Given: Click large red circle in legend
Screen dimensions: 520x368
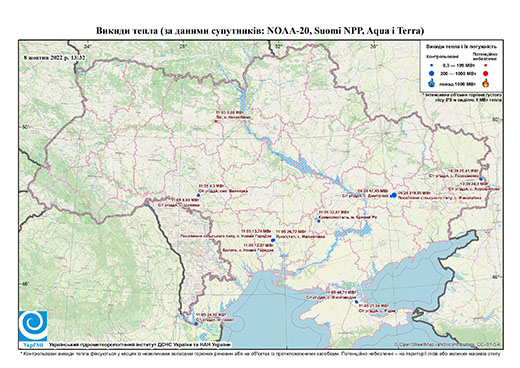Looking at the screenshot, I should pyautogui.click(x=485, y=74).
